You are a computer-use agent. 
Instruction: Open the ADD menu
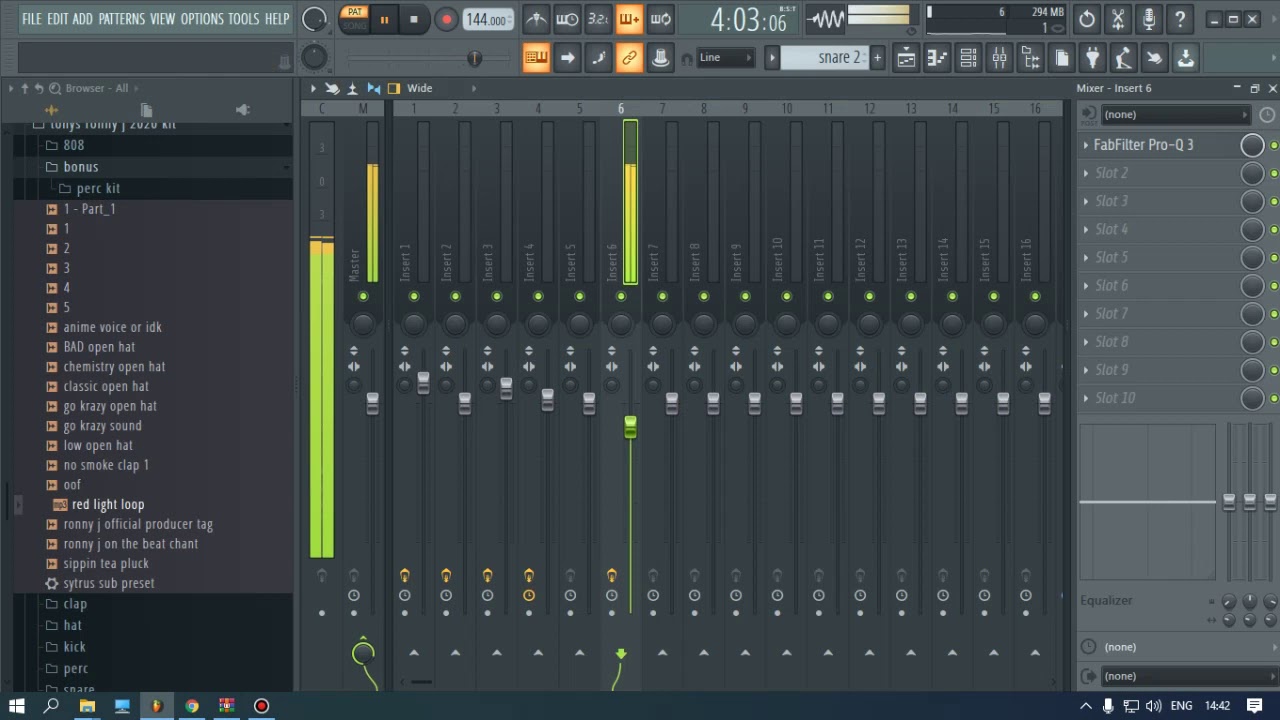coord(83,19)
